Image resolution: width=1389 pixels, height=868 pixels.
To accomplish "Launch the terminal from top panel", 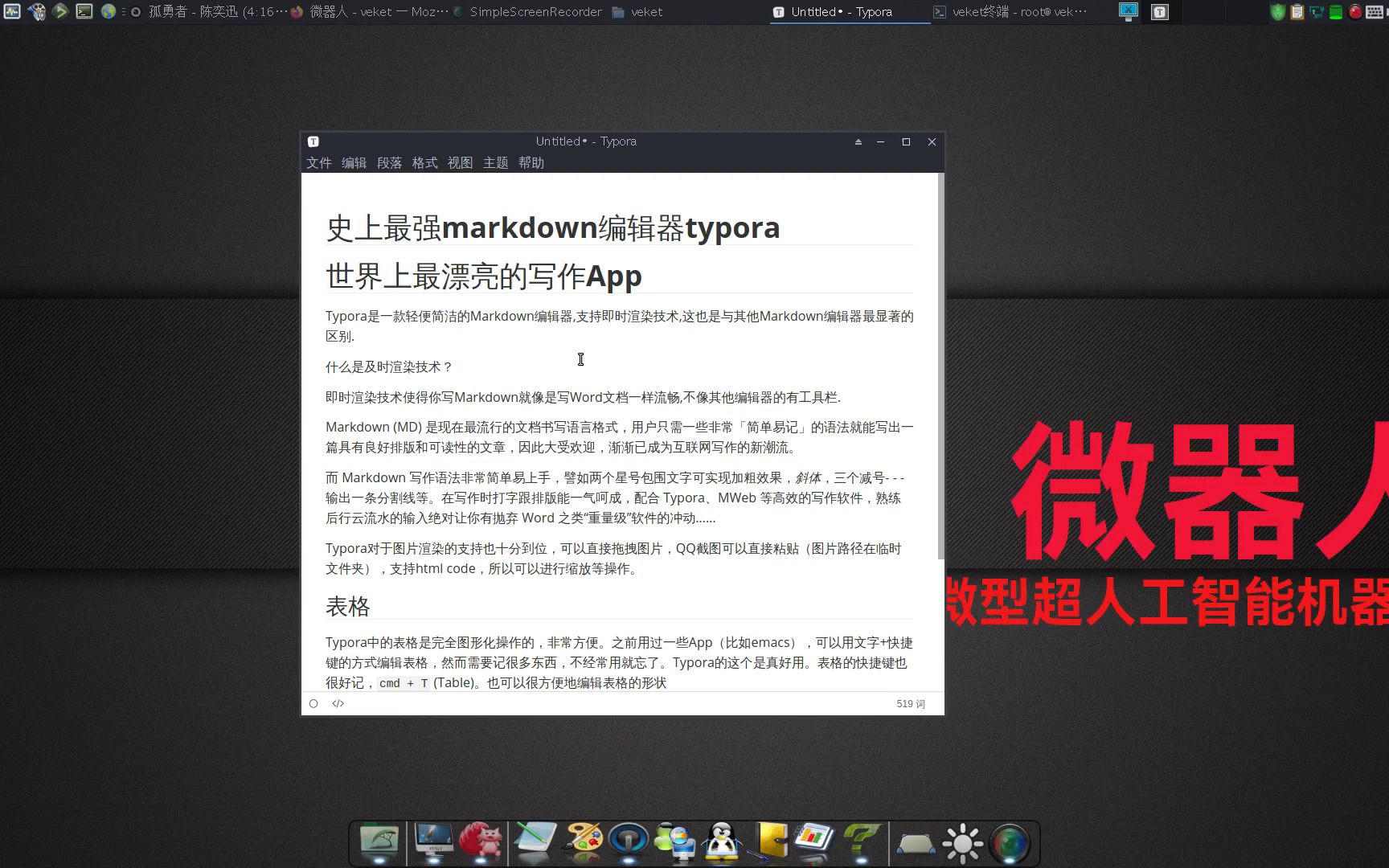I will pyautogui.click(x=84, y=11).
